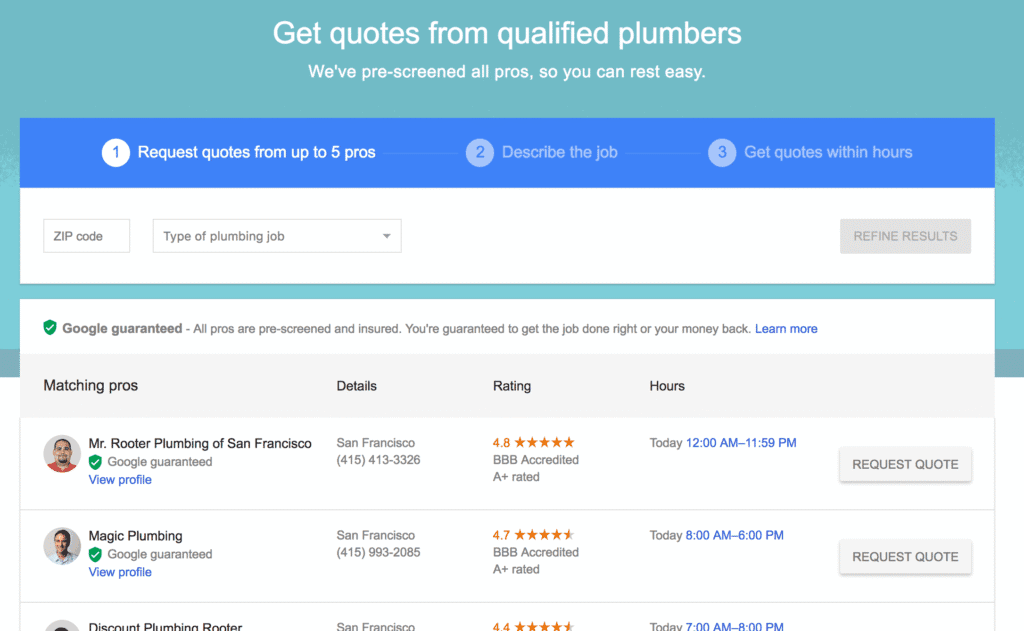This screenshot has width=1024, height=631.
Task: Click inside the ZIP code field
Action: tap(86, 235)
